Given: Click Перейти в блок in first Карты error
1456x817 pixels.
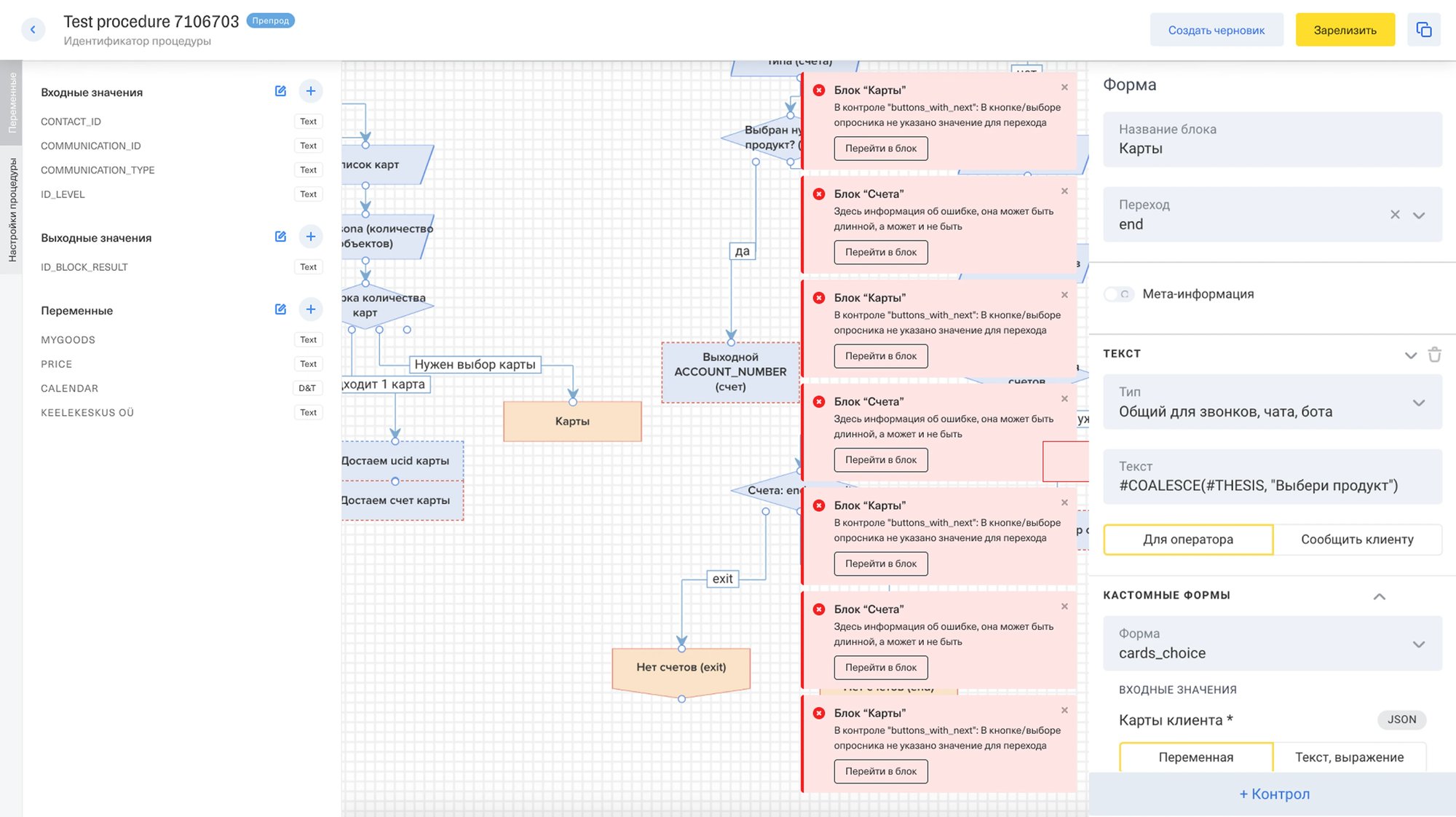Looking at the screenshot, I should [881, 149].
